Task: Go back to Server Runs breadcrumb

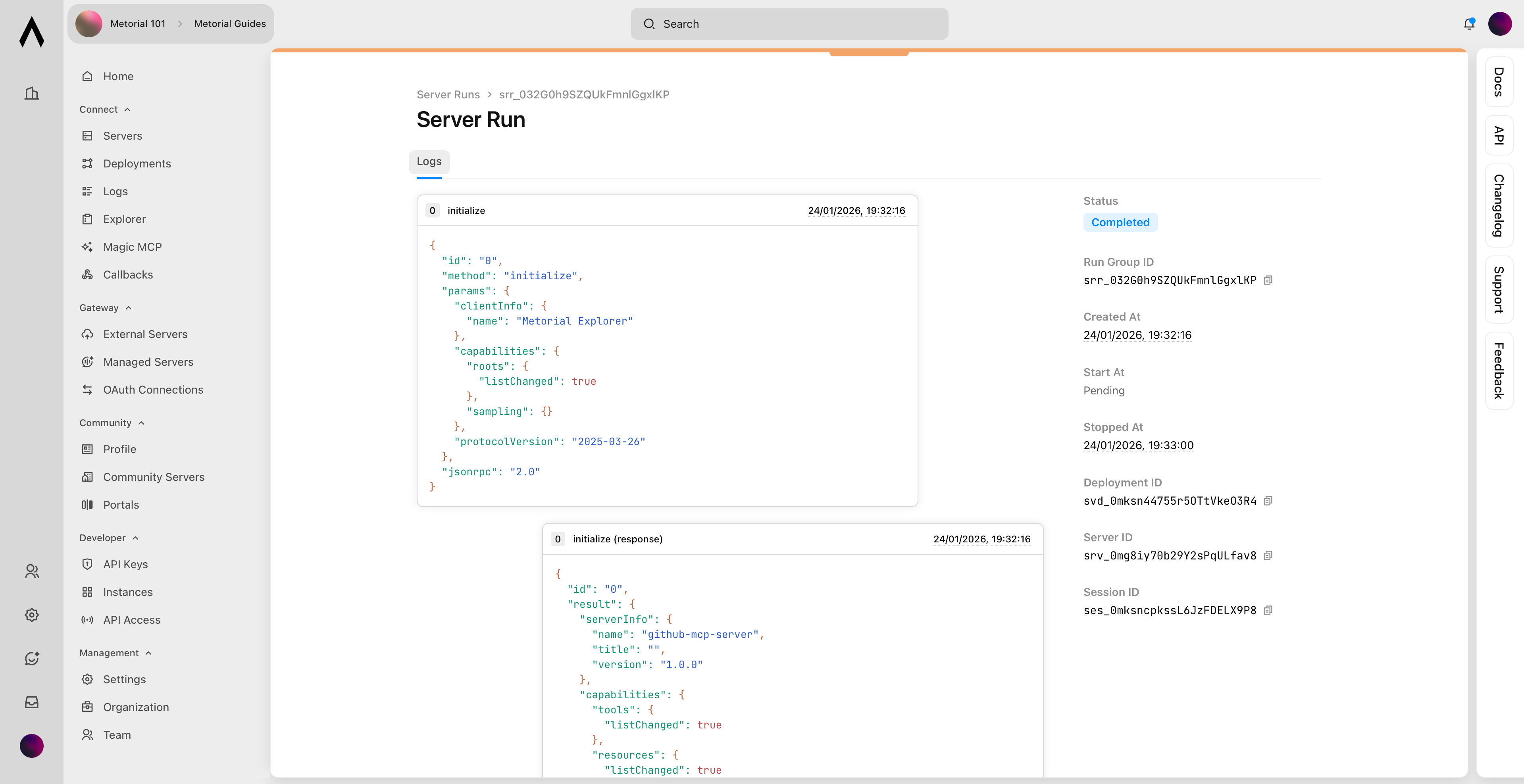Action: click(x=448, y=94)
